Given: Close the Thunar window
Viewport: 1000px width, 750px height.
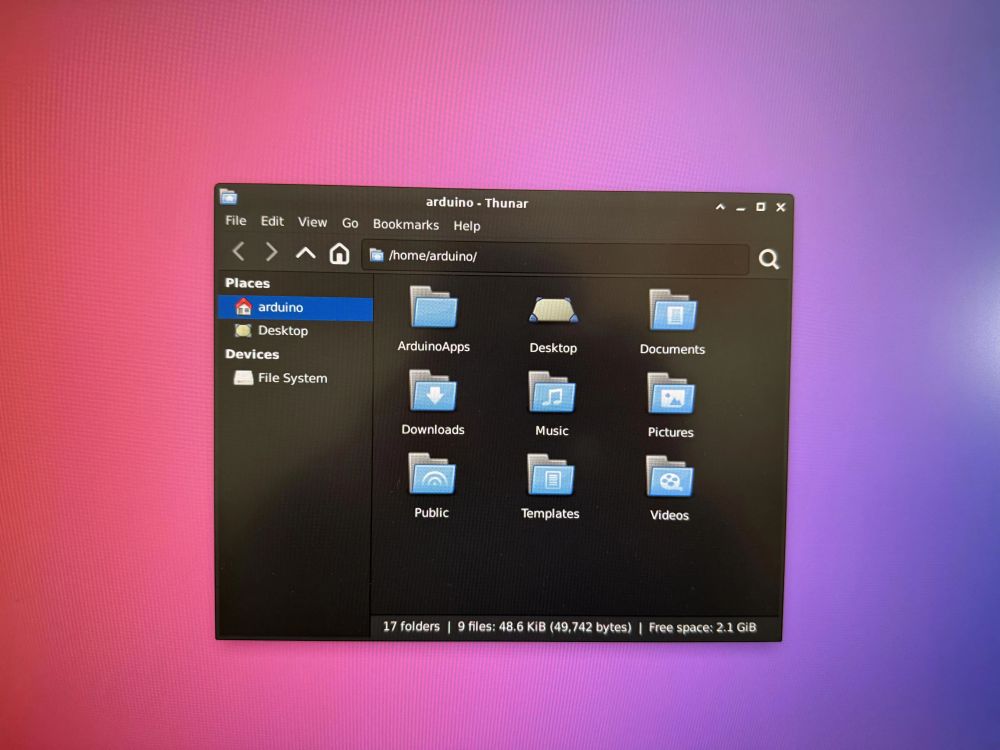Looking at the screenshot, I should 781,207.
